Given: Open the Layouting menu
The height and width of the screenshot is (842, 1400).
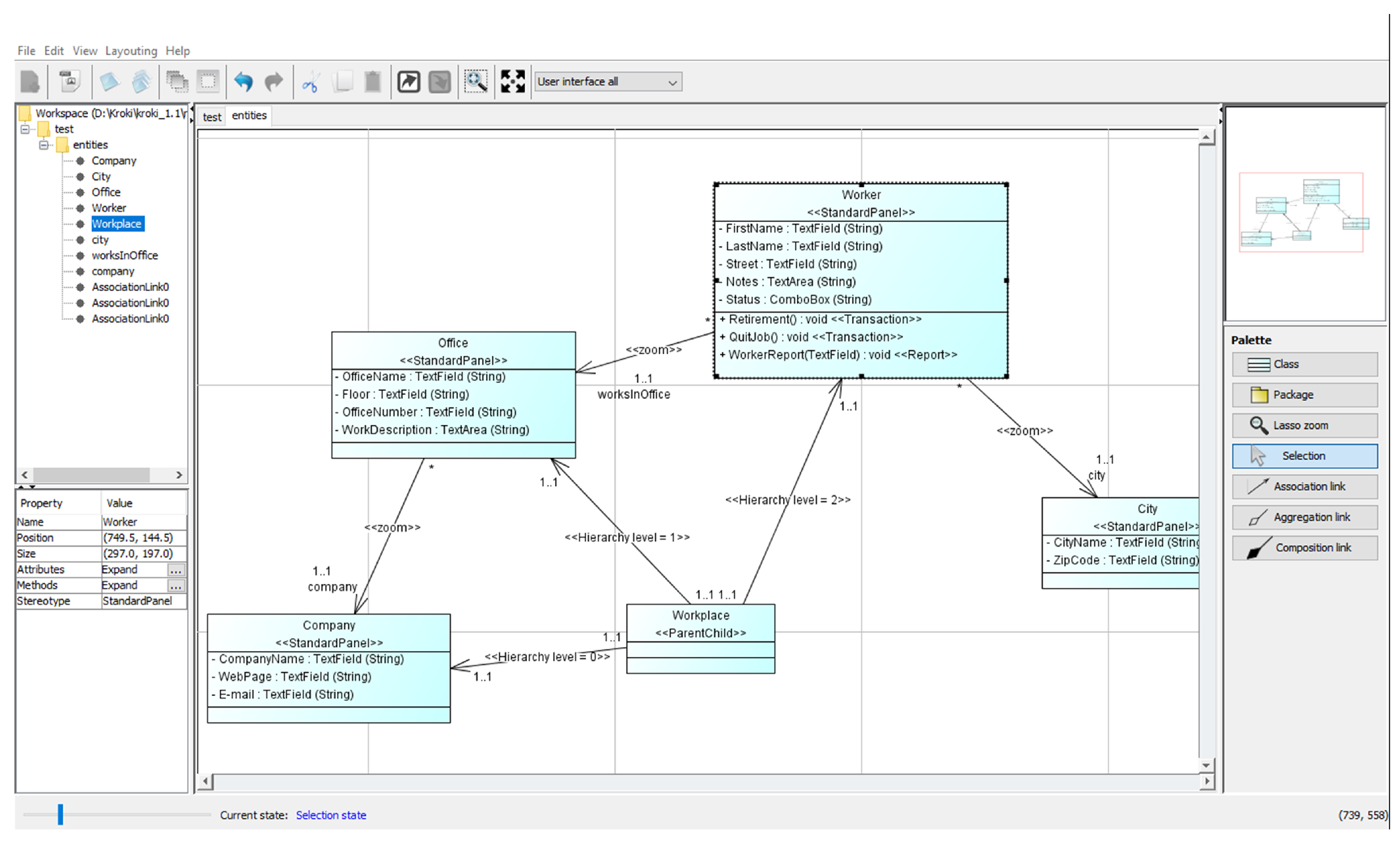Looking at the screenshot, I should pos(131,51).
